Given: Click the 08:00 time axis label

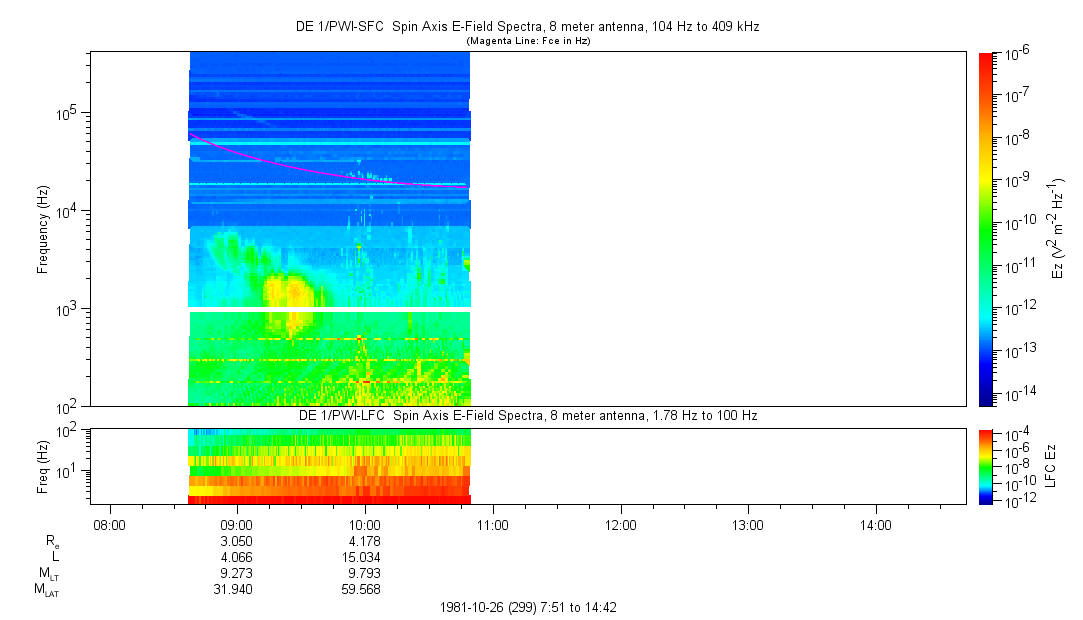Looking at the screenshot, I should click(x=108, y=524).
